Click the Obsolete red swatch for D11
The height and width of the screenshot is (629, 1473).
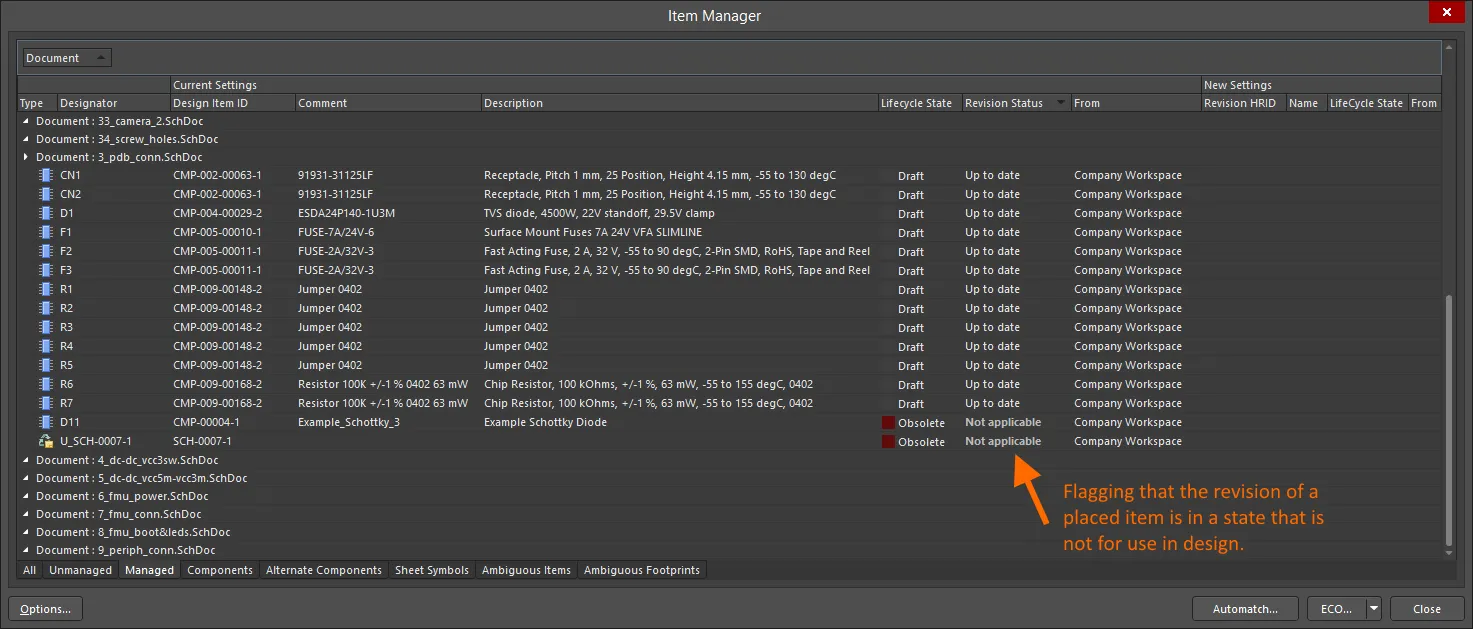point(888,422)
